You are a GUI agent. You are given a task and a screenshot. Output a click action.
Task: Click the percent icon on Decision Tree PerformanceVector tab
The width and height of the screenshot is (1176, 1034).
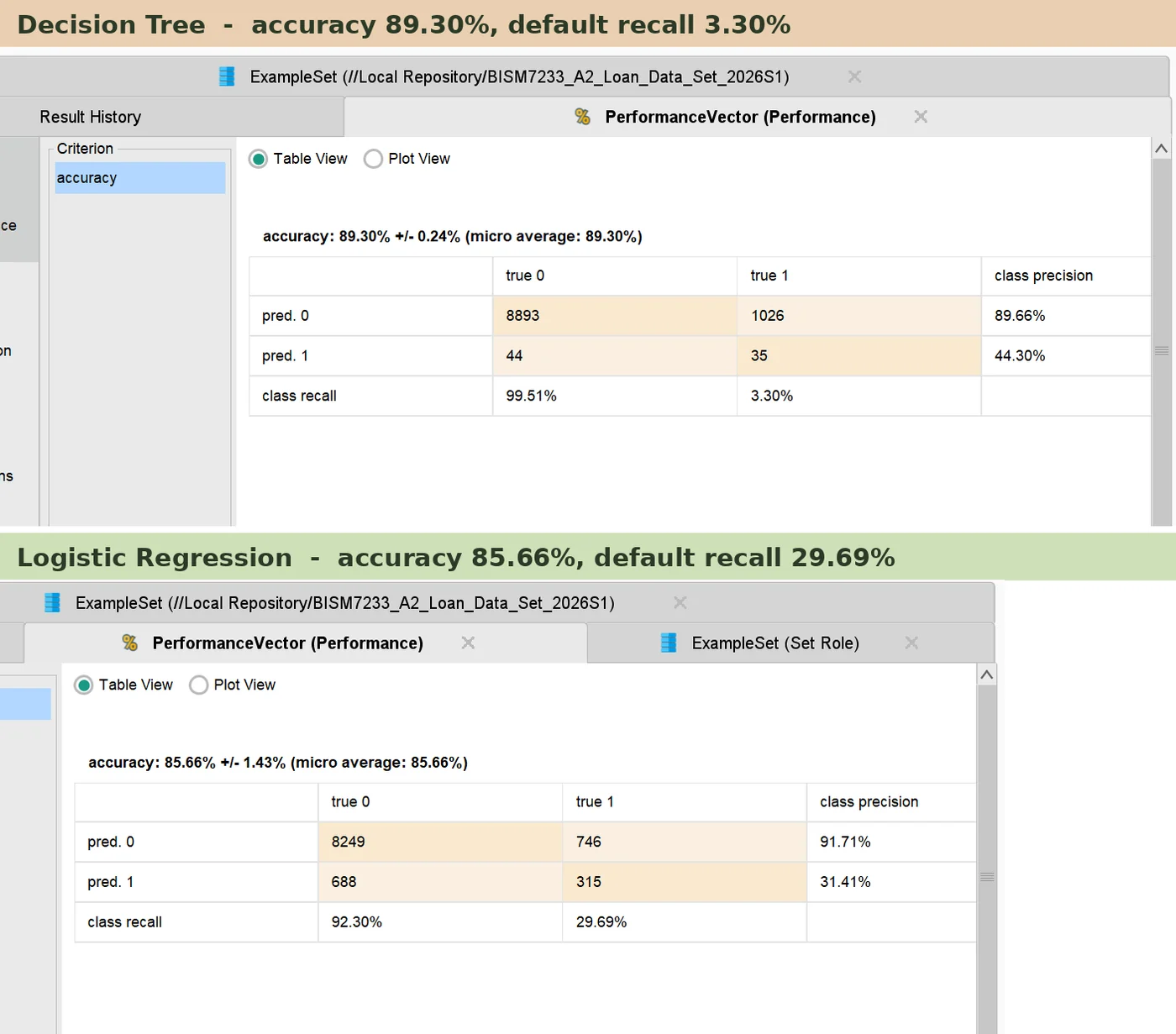582,117
